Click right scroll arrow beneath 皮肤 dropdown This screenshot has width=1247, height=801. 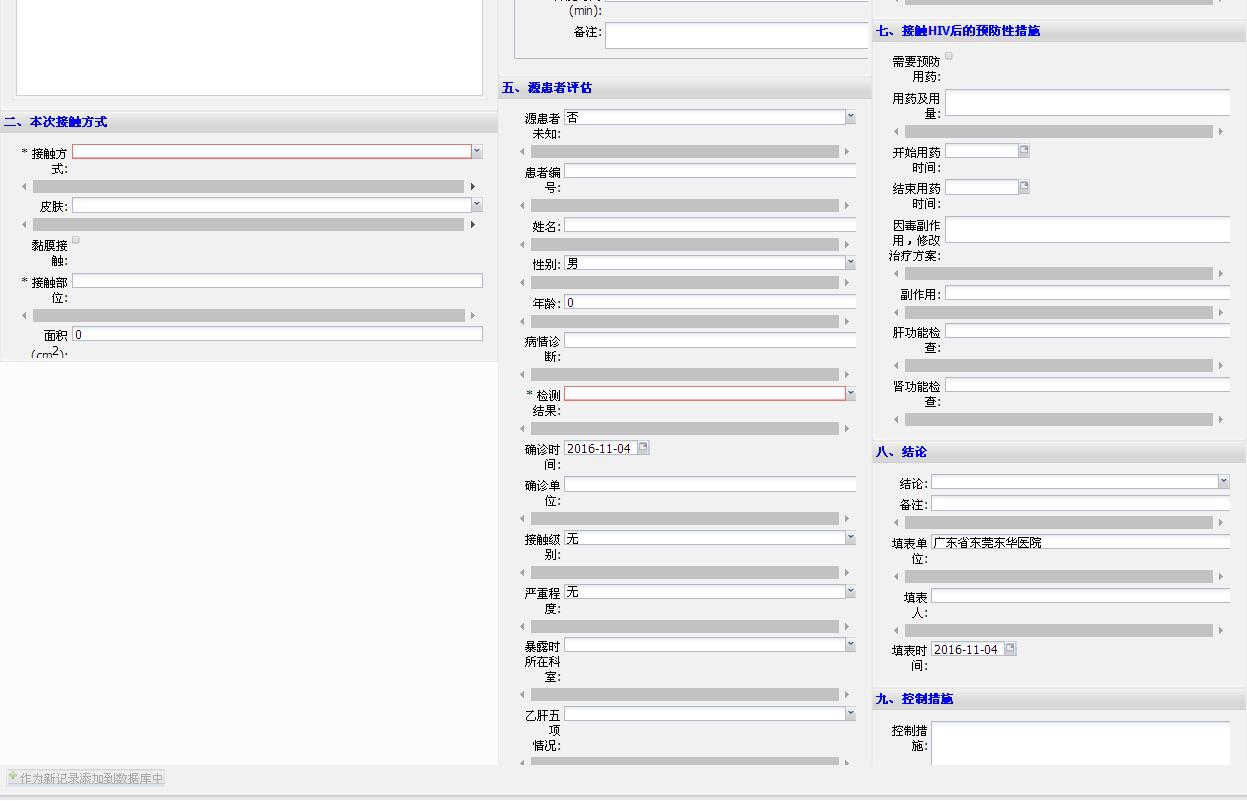pos(473,225)
